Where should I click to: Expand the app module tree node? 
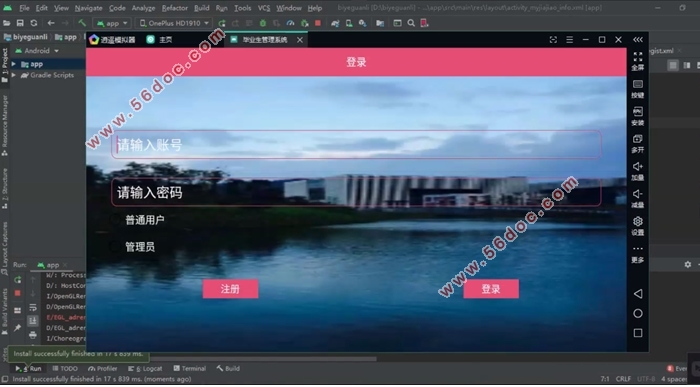tap(14, 64)
